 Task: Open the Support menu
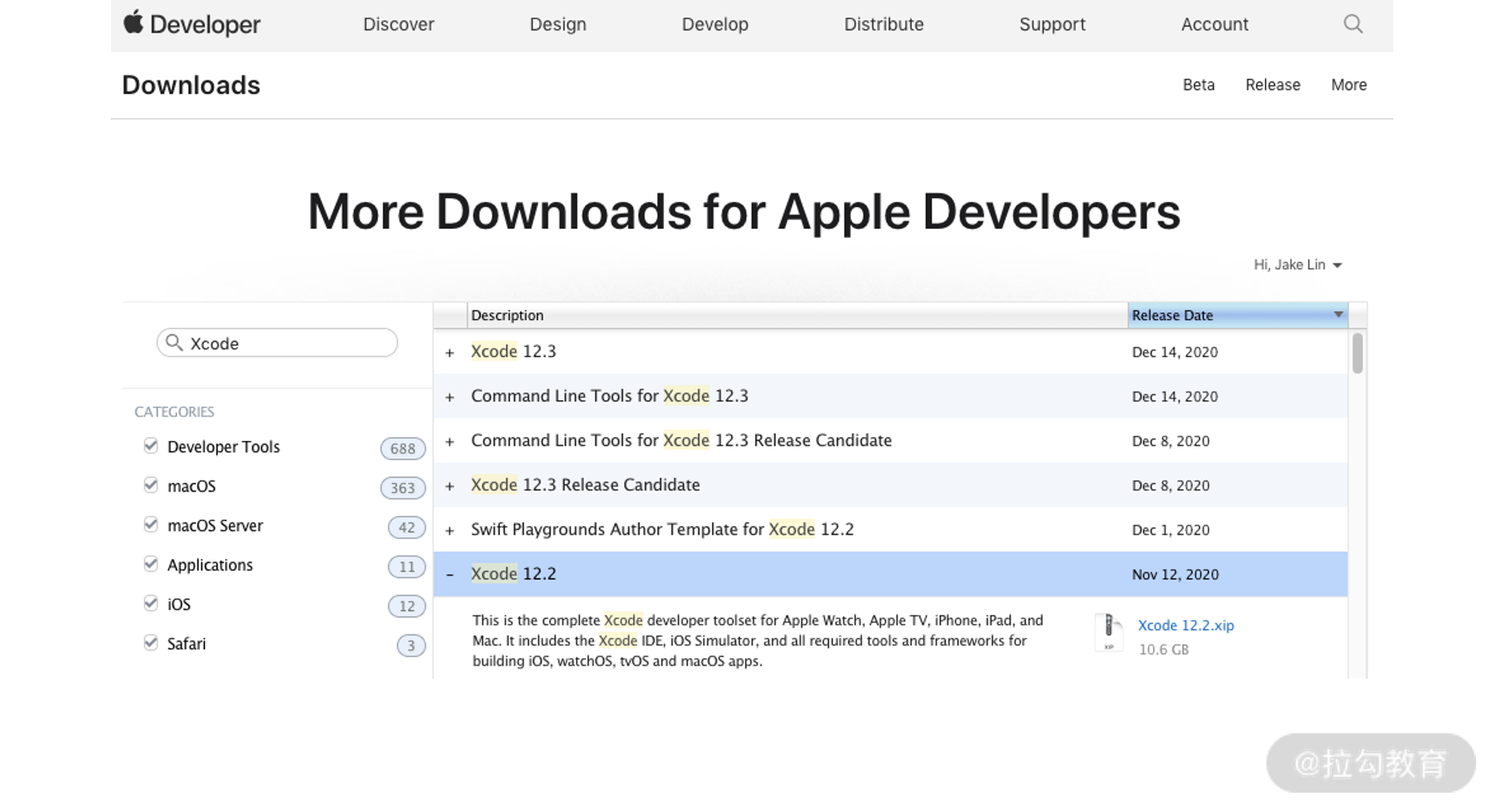[1053, 24]
